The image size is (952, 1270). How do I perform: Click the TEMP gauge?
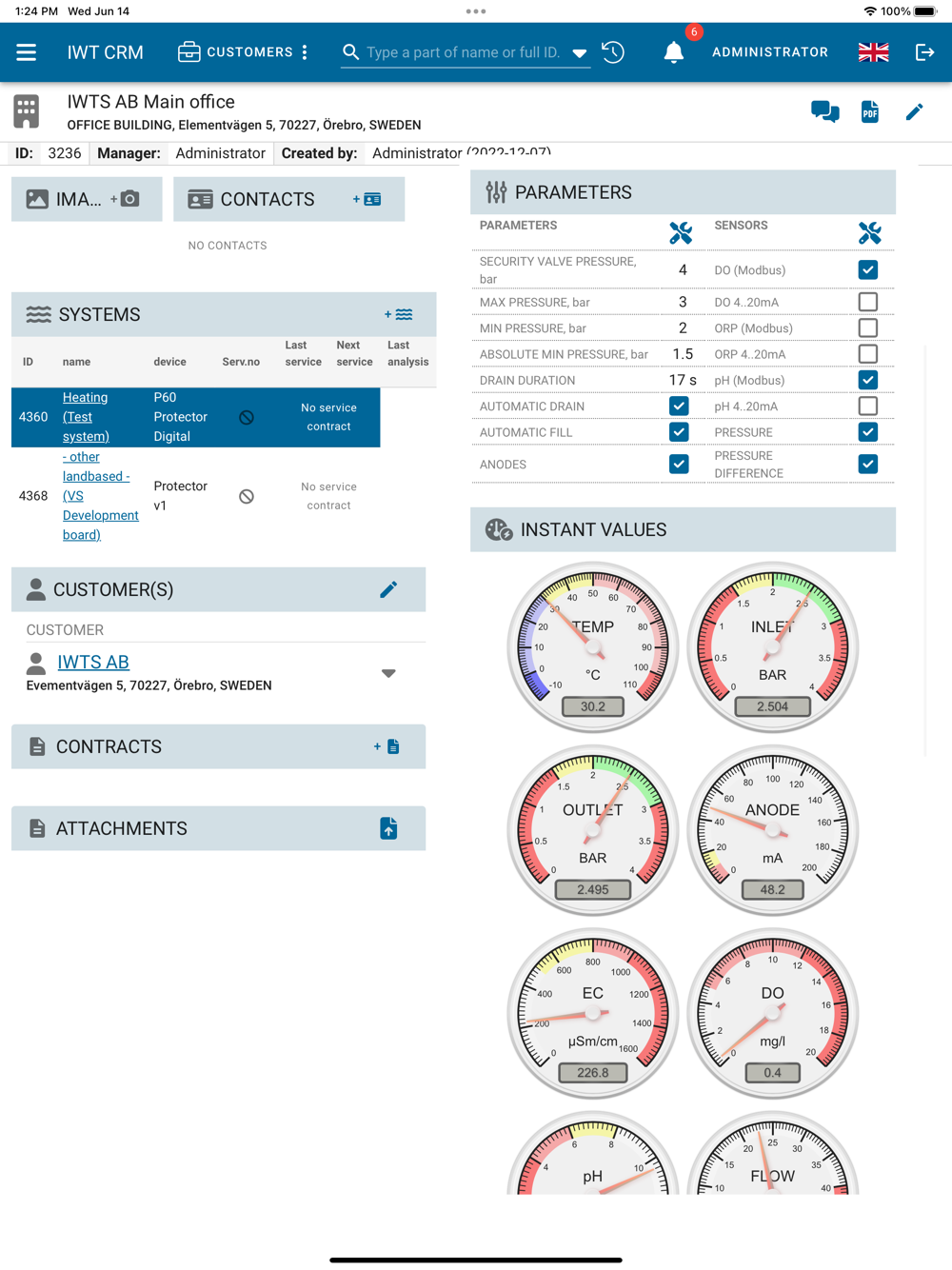[x=593, y=646]
